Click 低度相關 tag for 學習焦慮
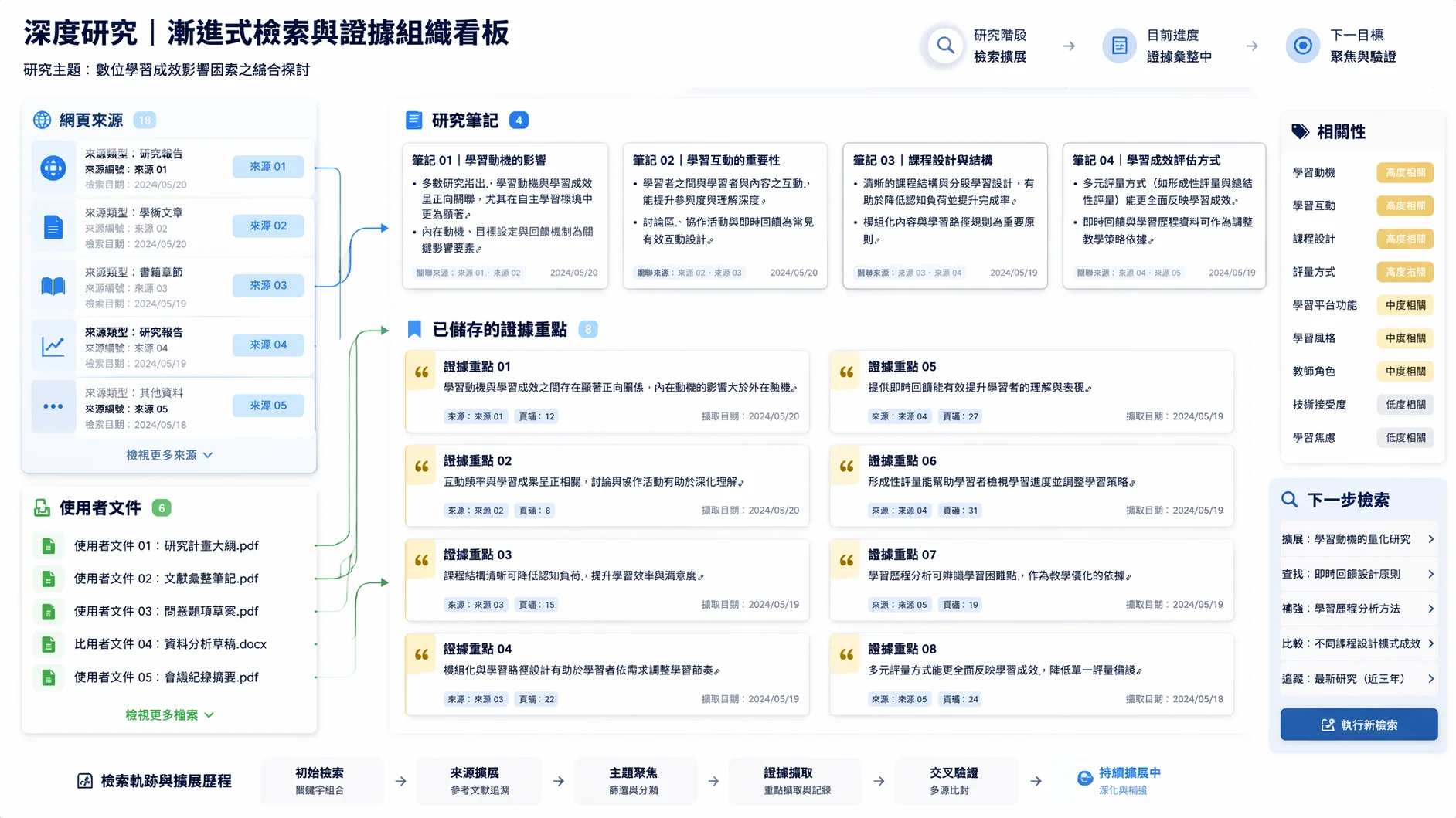Screen dimensions: 1456x818 point(1405,438)
